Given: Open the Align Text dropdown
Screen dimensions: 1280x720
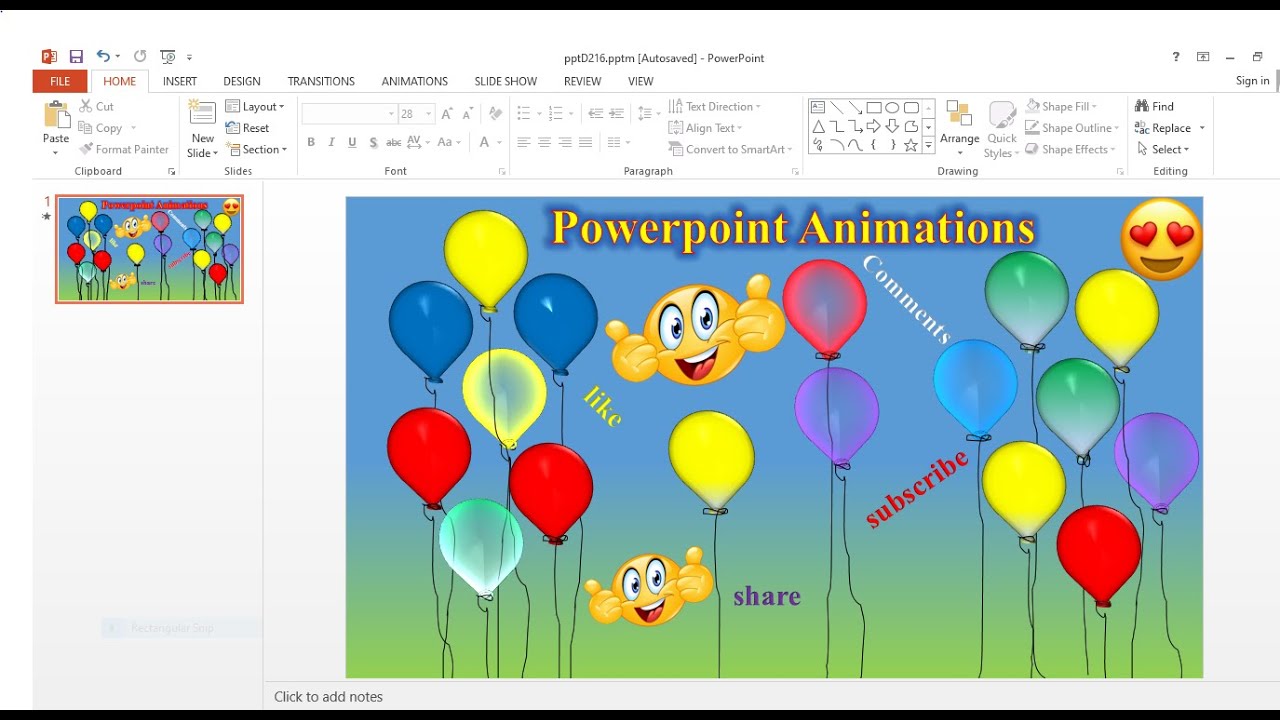Looking at the screenshot, I should (x=706, y=128).
